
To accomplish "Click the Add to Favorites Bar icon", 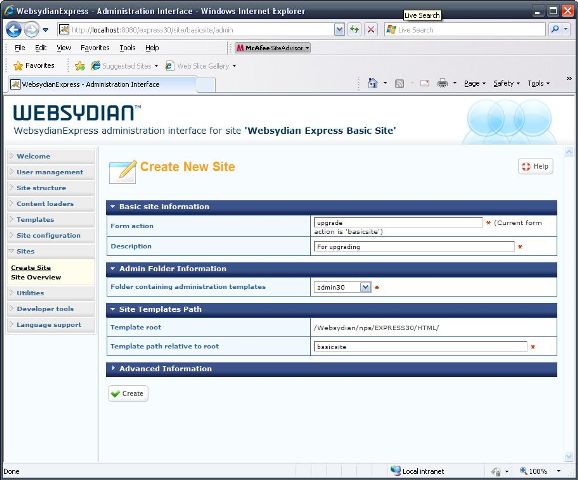I will 80,66.
